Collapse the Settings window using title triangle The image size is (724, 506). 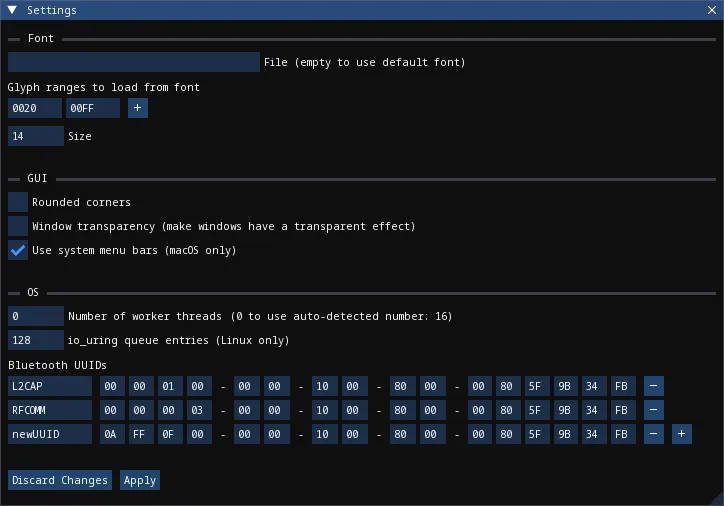click(12, 10)
